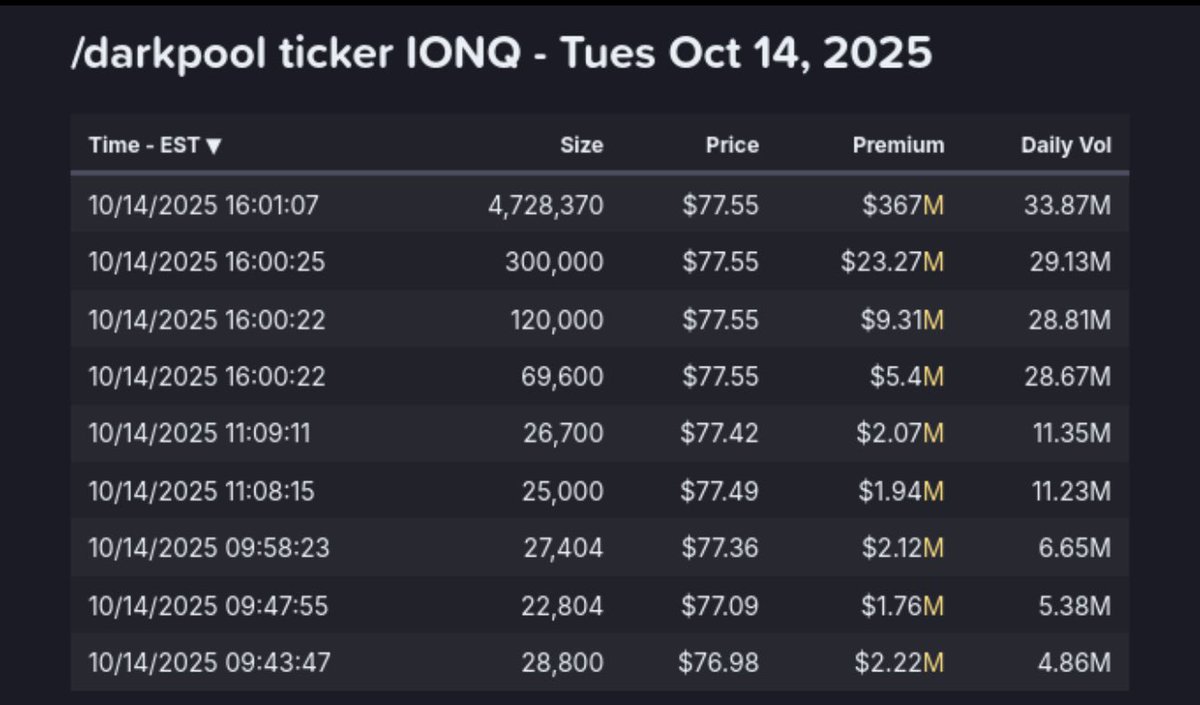Click the $367M premium value

click(x=901, y=205)
